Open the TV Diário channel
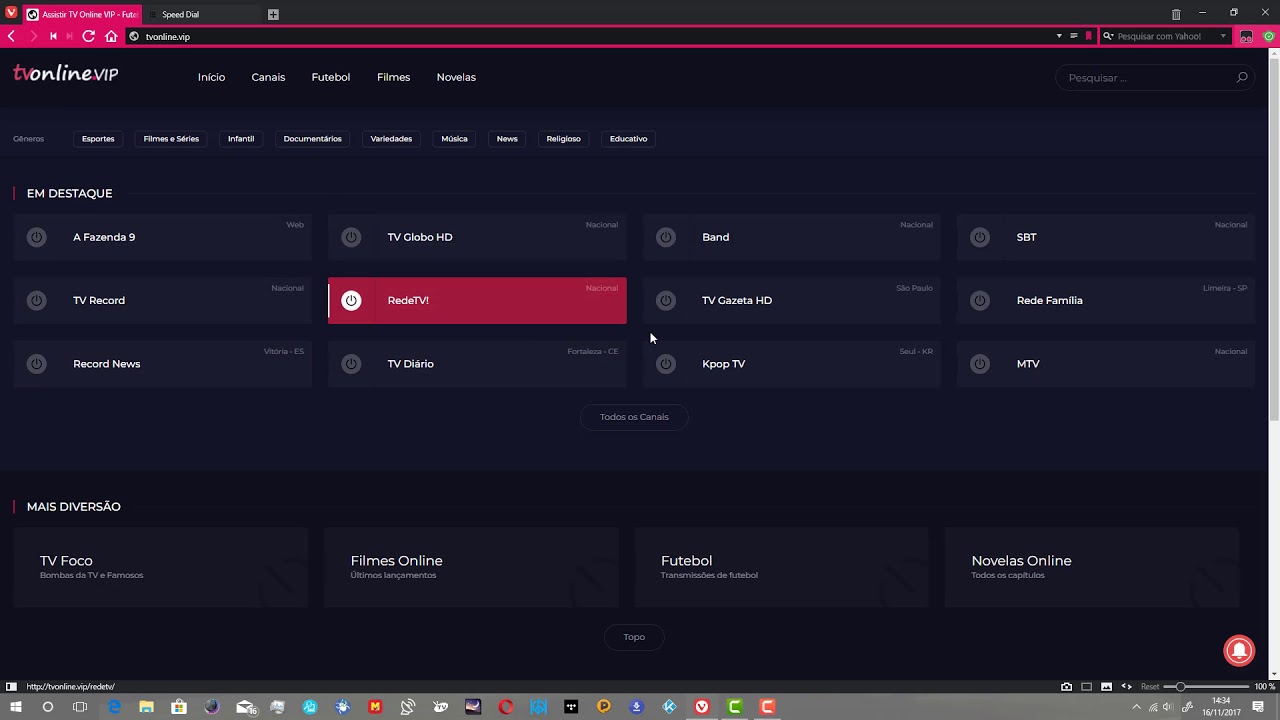1280x720 pixels. click(477, 364)
